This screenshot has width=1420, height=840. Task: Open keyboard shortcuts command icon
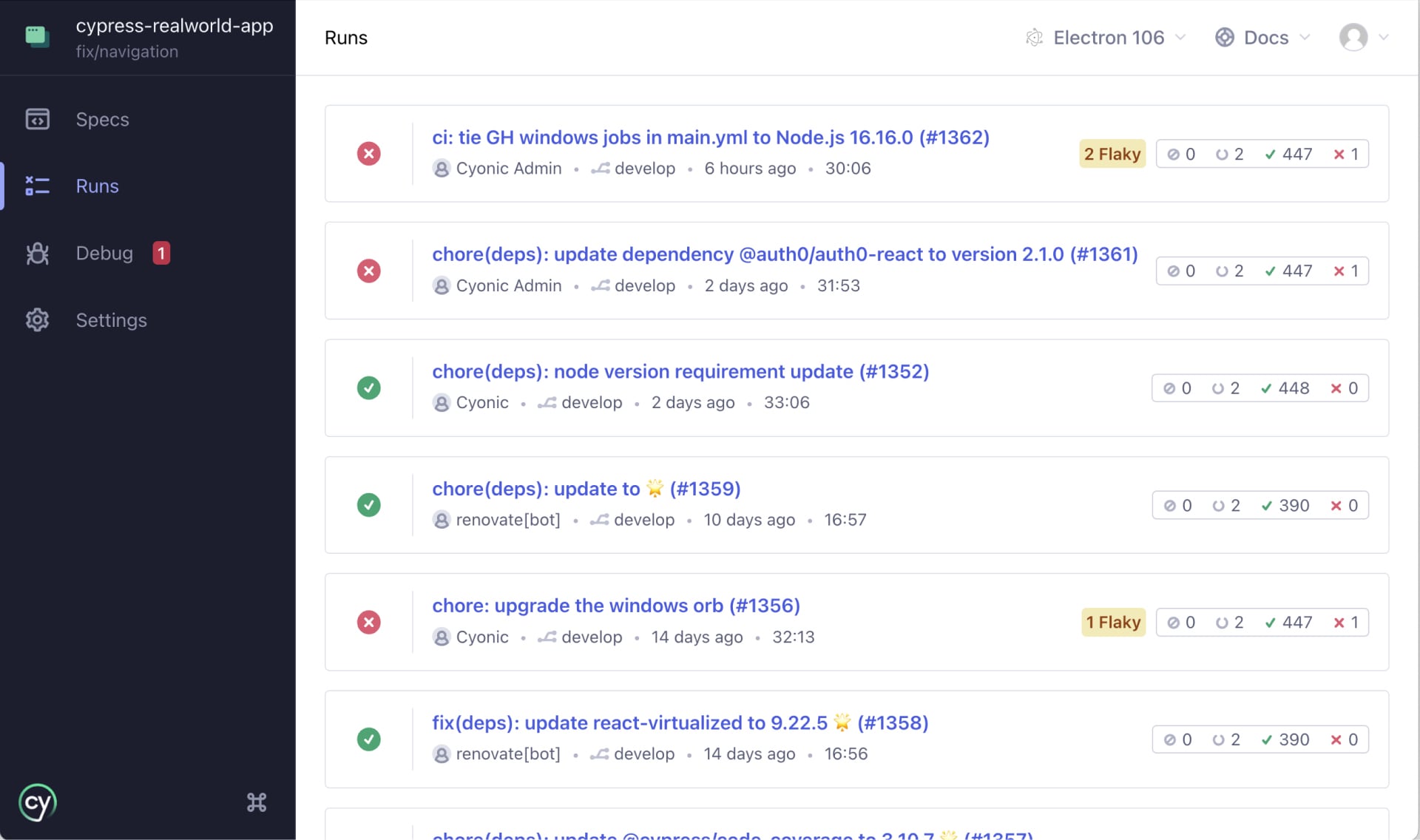point(257,802)
